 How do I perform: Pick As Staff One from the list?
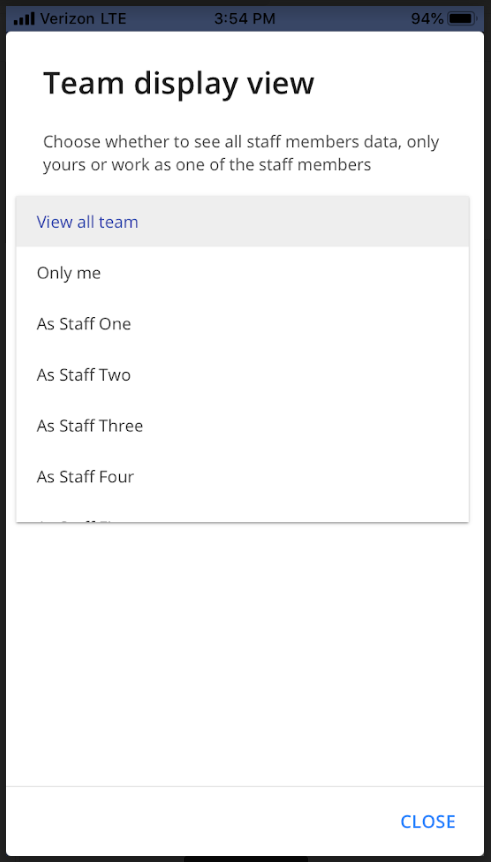(242, 324)
